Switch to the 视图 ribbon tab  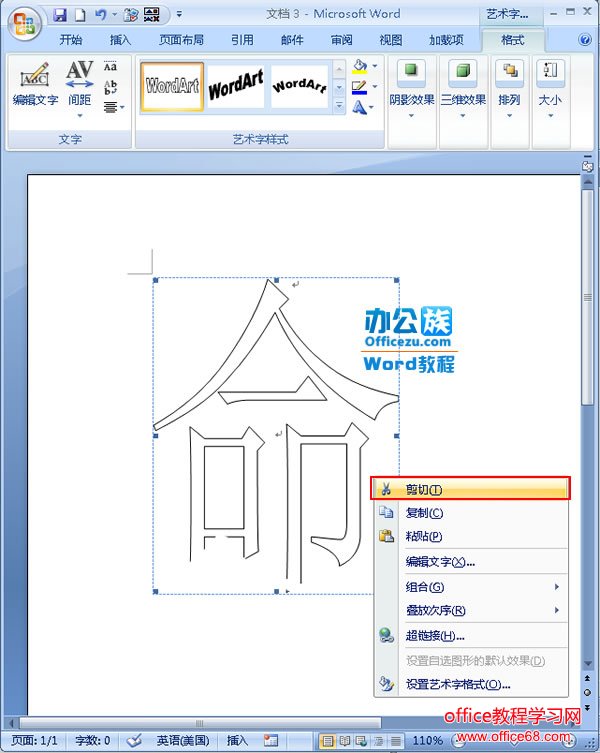tap(391, 40)
